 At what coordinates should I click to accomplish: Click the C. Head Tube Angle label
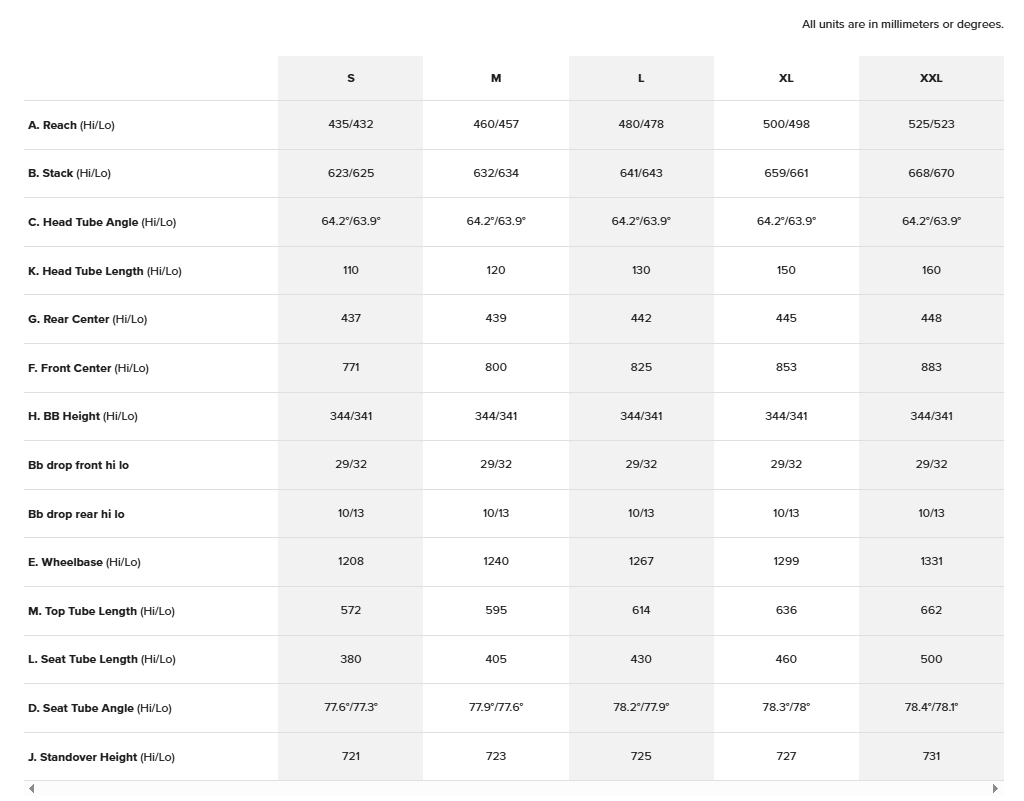pyautogui.click(x=101, y=222)
